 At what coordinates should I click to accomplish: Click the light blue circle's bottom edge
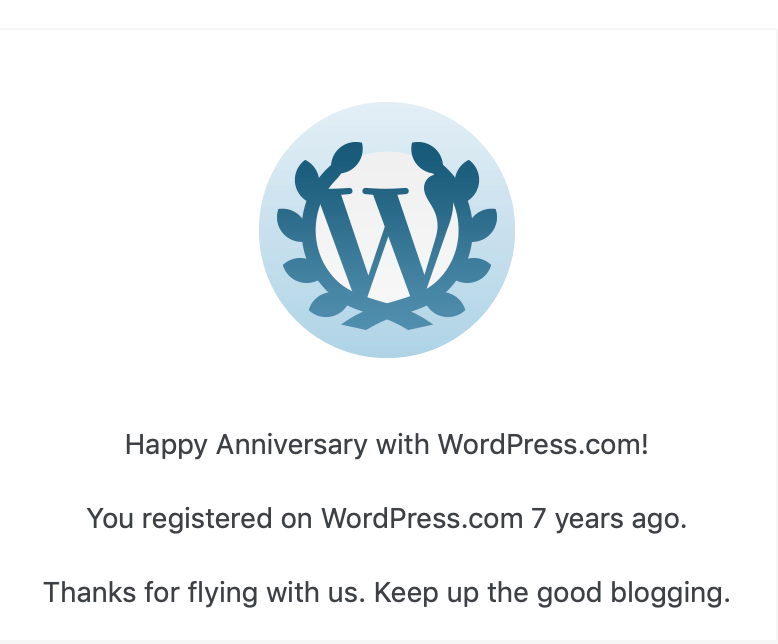pyautogui.click(x=387, y=352)
